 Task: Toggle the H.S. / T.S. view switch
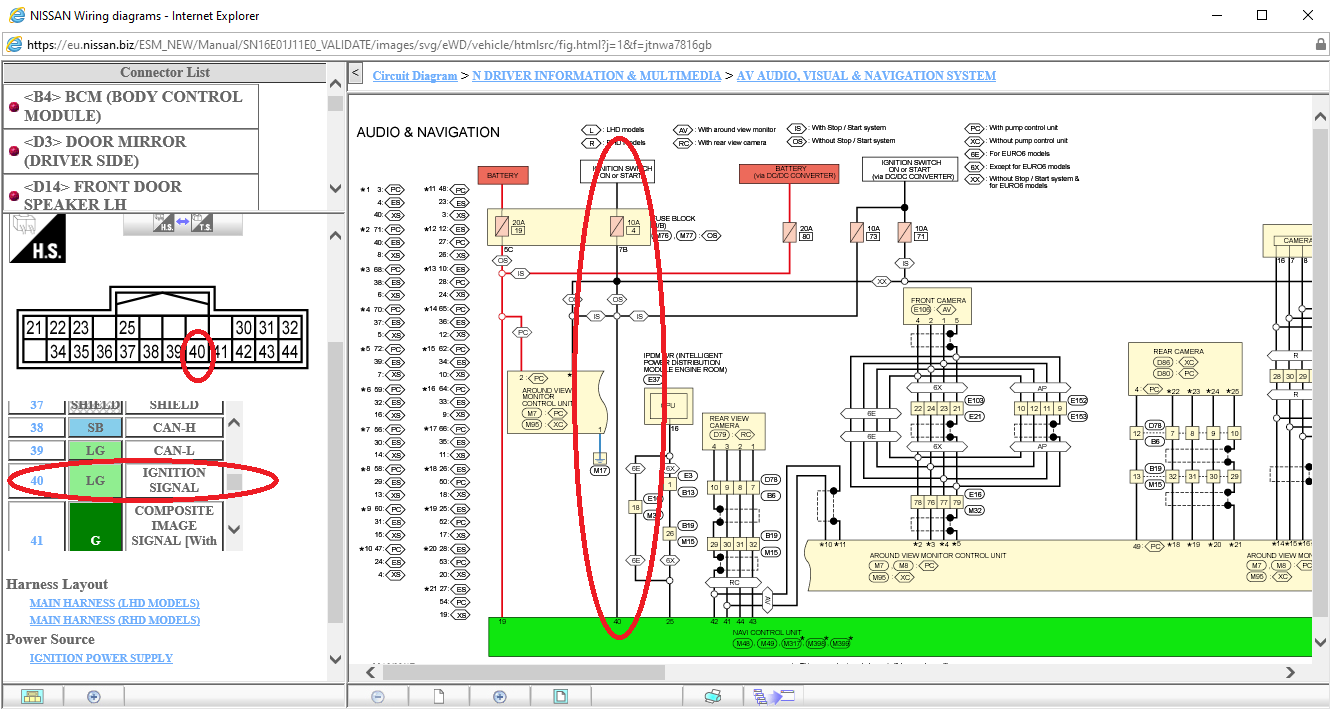click(182, 223)
